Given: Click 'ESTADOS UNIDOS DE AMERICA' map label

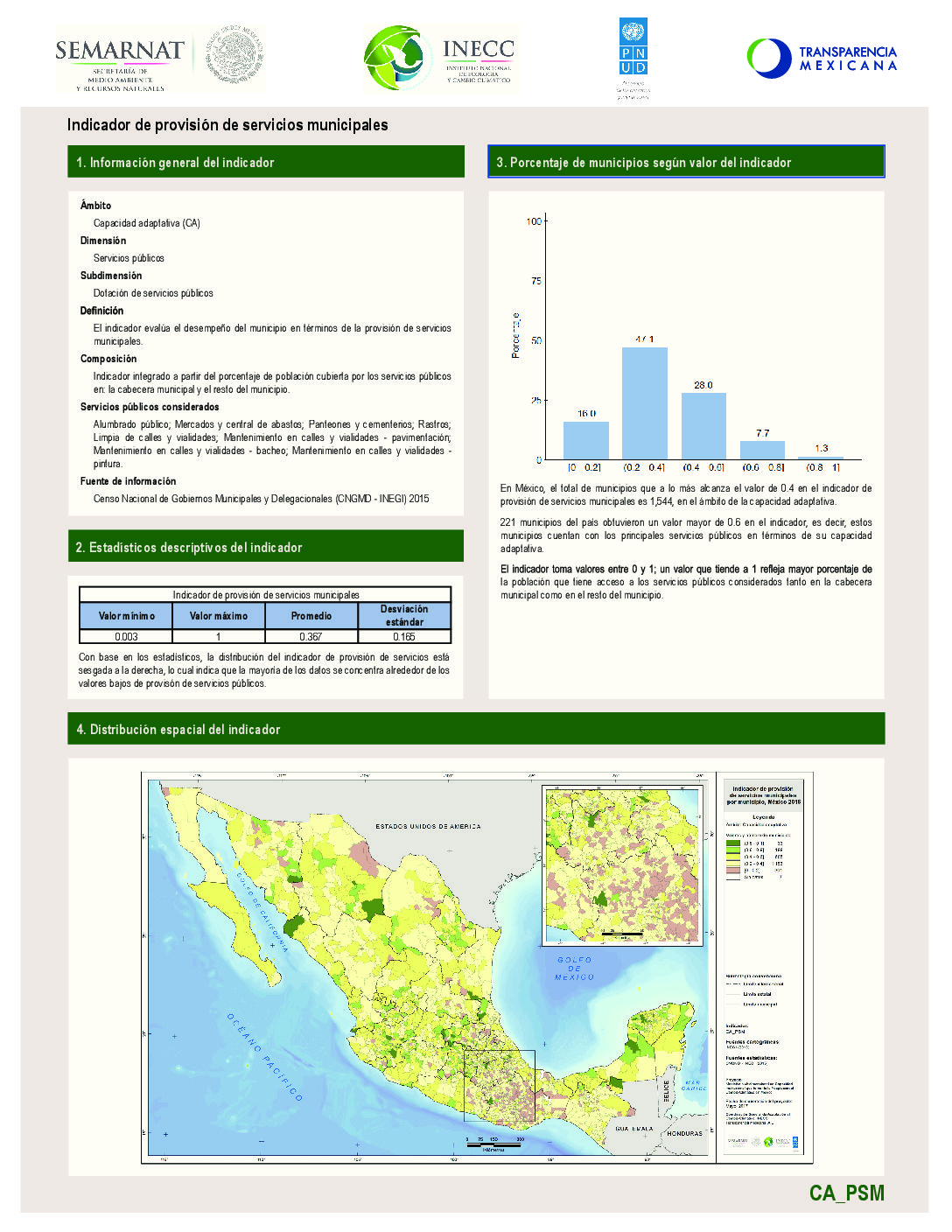Looking at the screenshot, I should pos(428,826).
